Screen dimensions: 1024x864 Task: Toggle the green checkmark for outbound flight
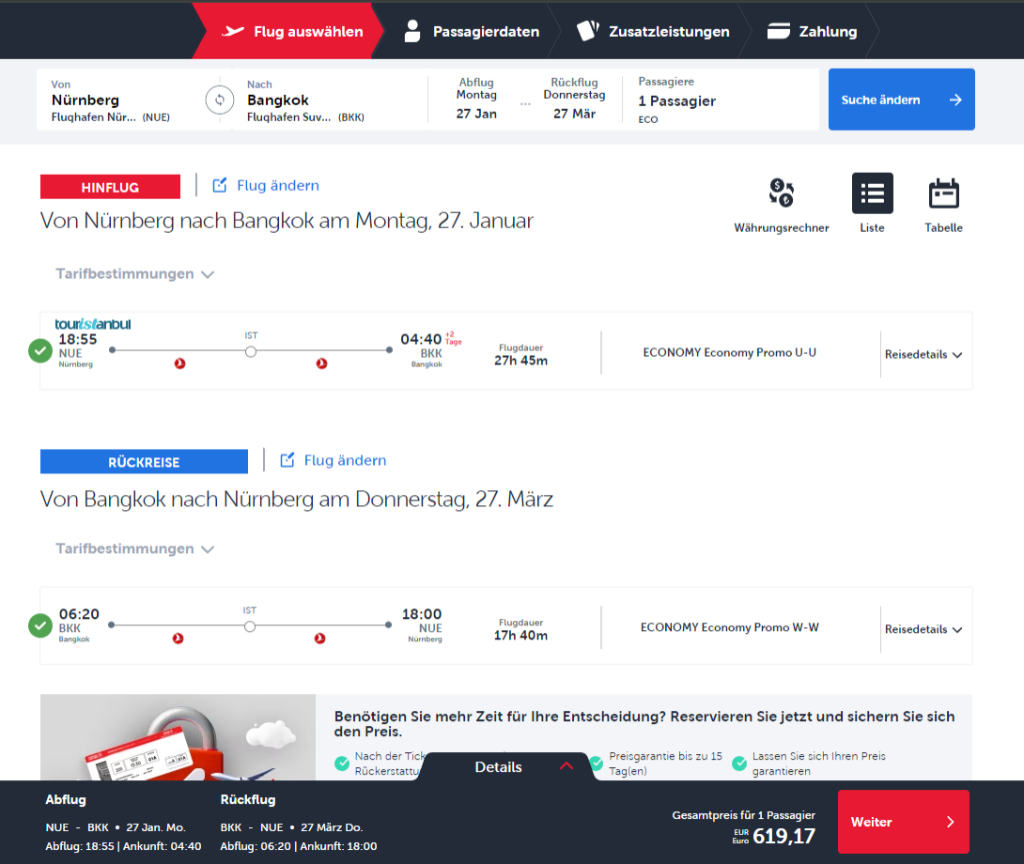click(x=40, y=351)
